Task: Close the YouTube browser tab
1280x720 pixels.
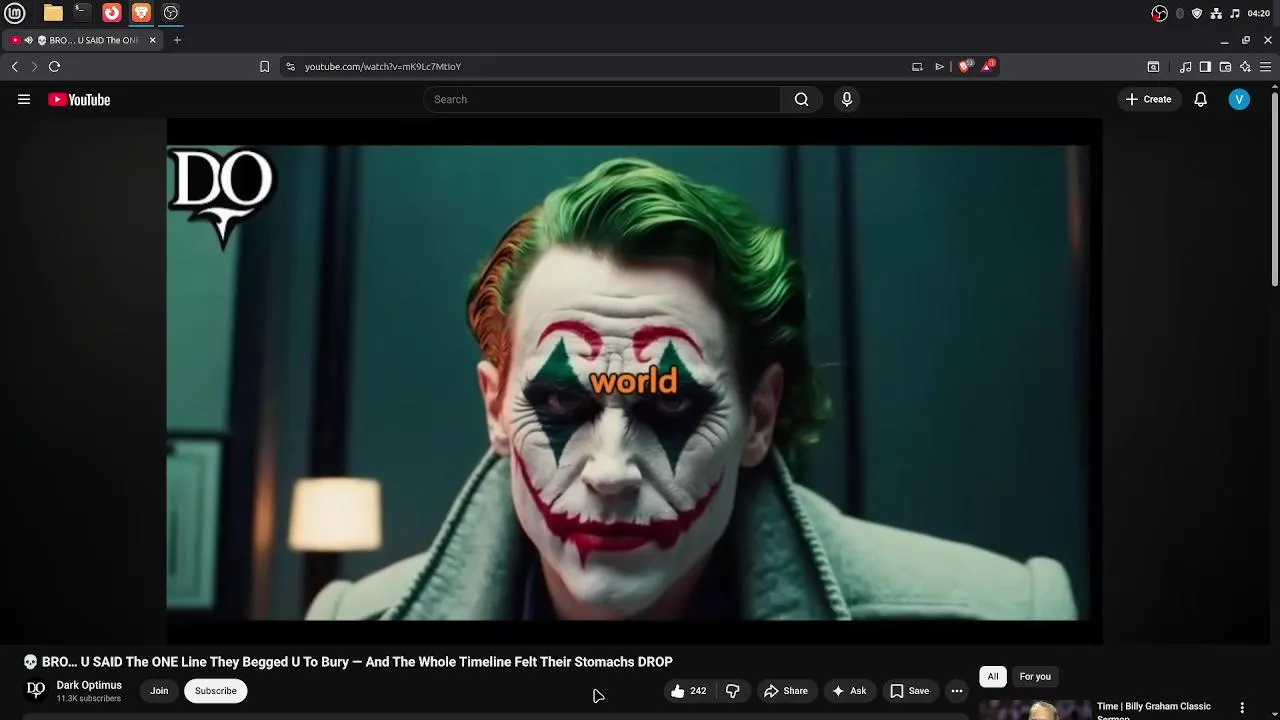Action: click(x=152, y=40)
